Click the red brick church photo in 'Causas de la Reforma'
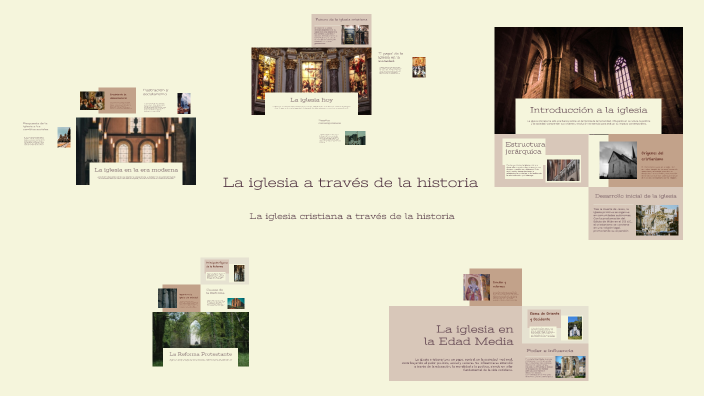 (236, 303)
